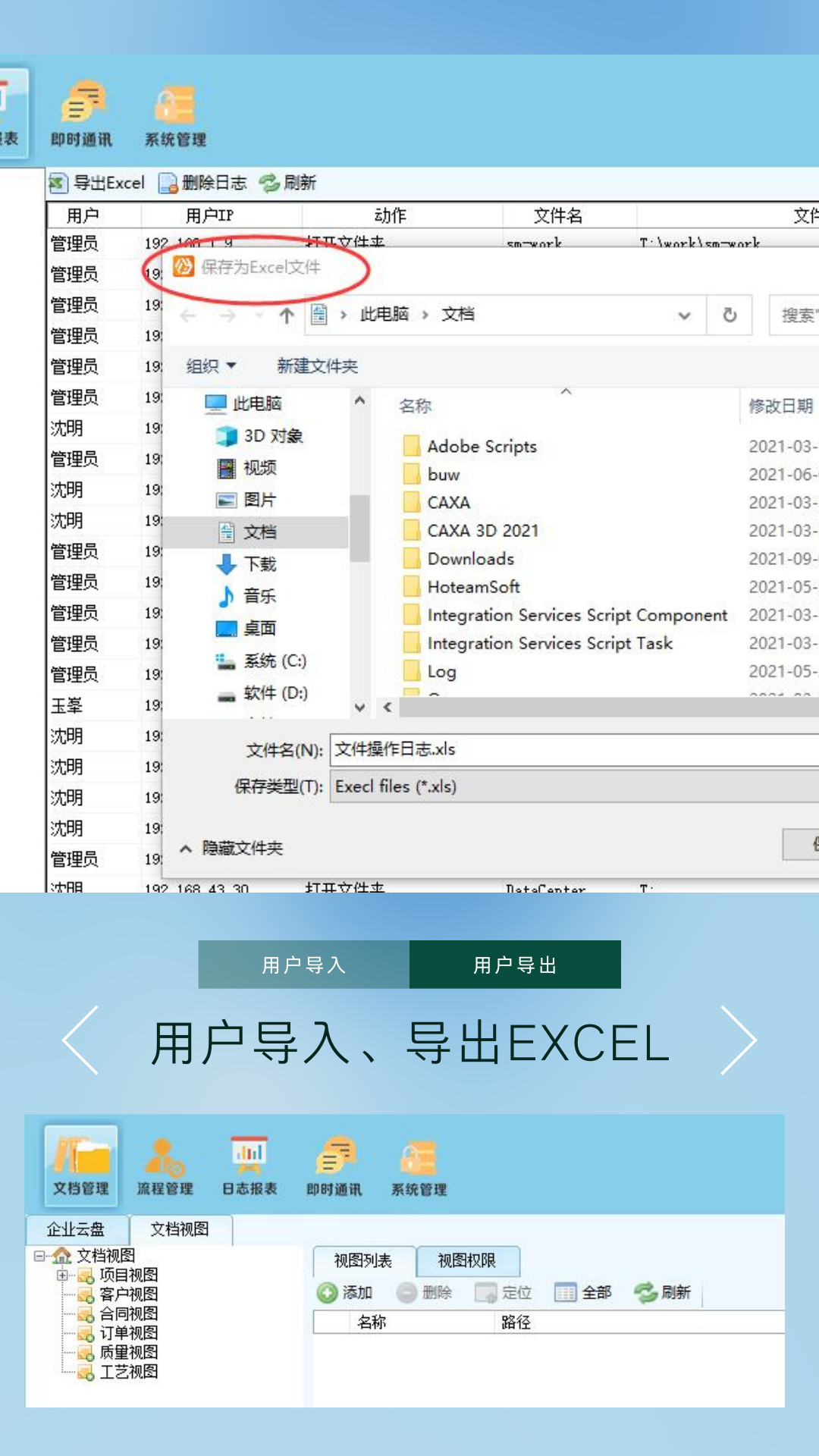Image resolution: width=819 pixels, height=1456 pixels.
Task: Click 新建文件夹 button
Action: point(317,366)
